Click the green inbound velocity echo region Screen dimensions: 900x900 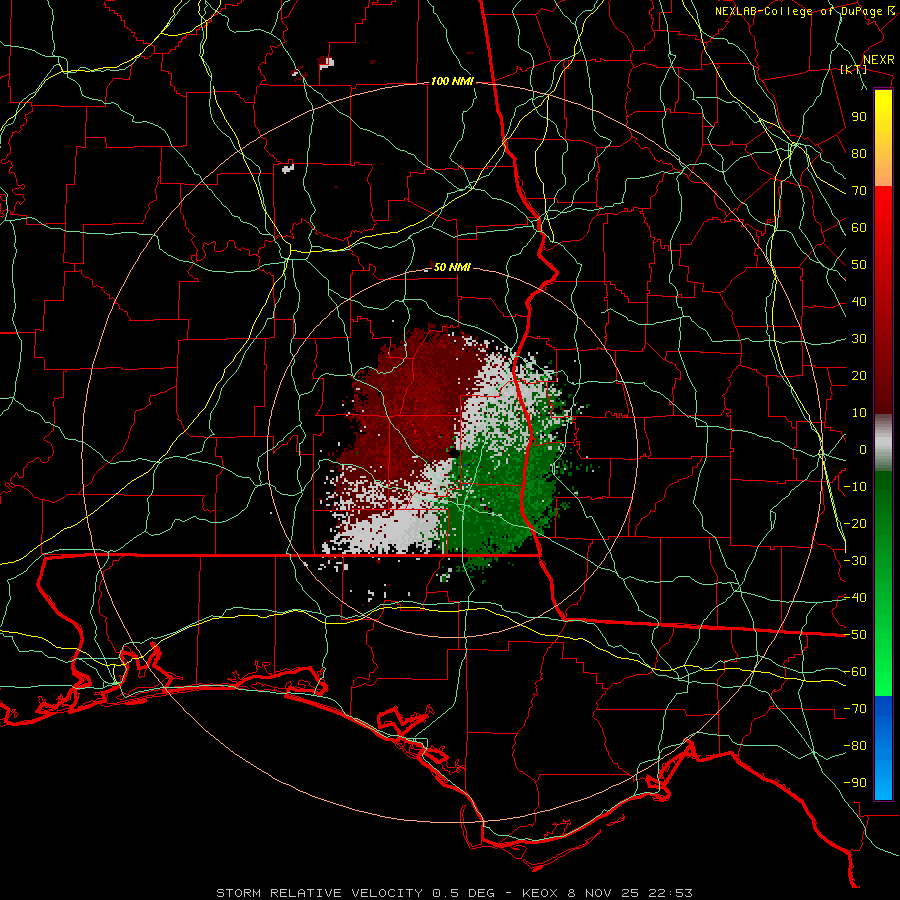pyautogui.click(x=499, y=494)
